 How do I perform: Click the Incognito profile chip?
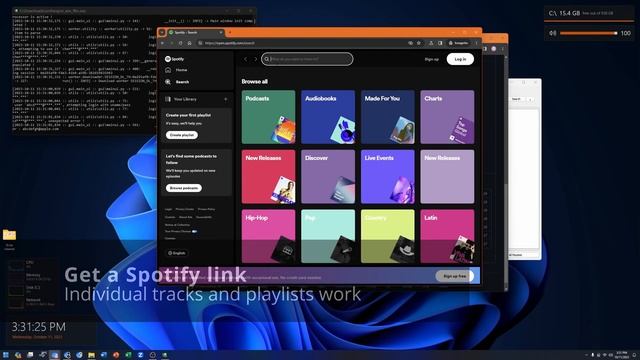(459, 43)
